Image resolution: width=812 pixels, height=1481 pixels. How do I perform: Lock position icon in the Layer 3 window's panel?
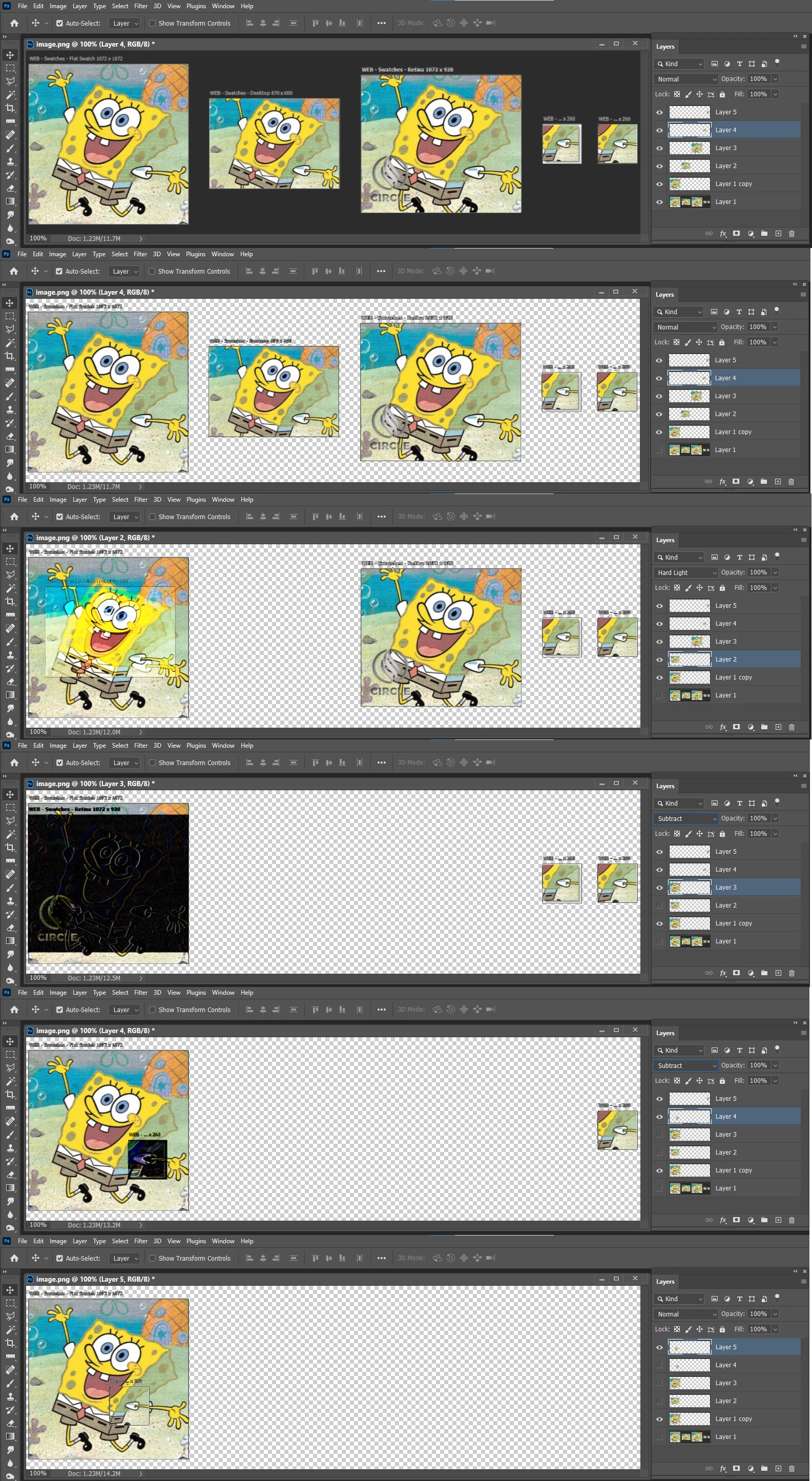699,834
